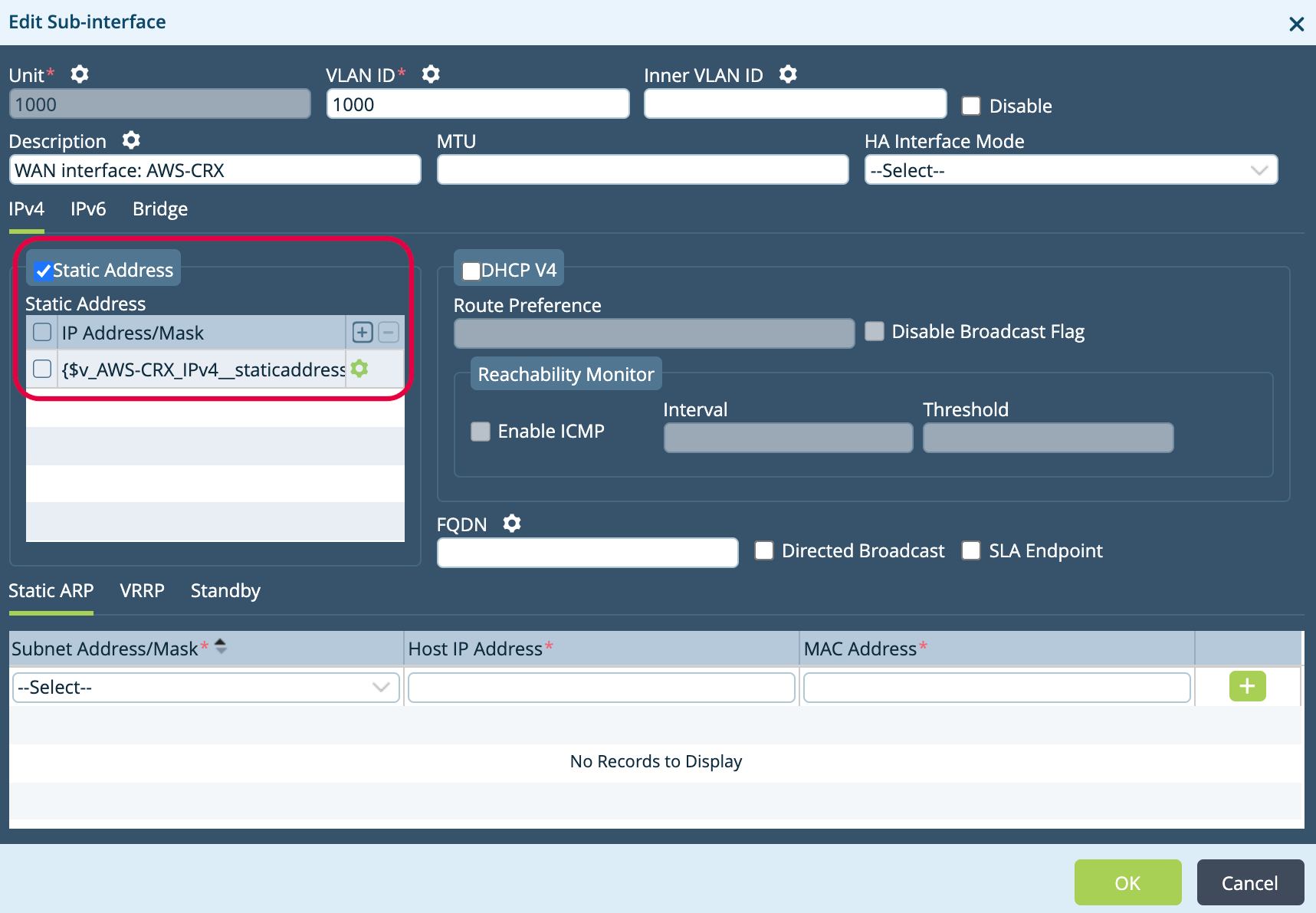Enable SLA Endpoint option
The height and width of the screenshot is (913, 1316).
tap(971, 550)
